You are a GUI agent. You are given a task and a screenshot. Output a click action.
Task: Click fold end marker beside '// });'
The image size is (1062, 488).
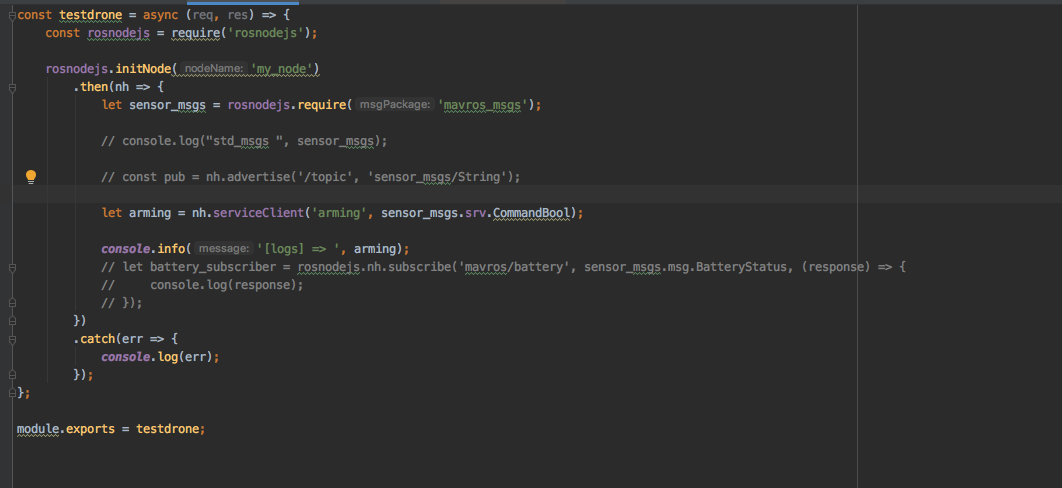point(12,303)
